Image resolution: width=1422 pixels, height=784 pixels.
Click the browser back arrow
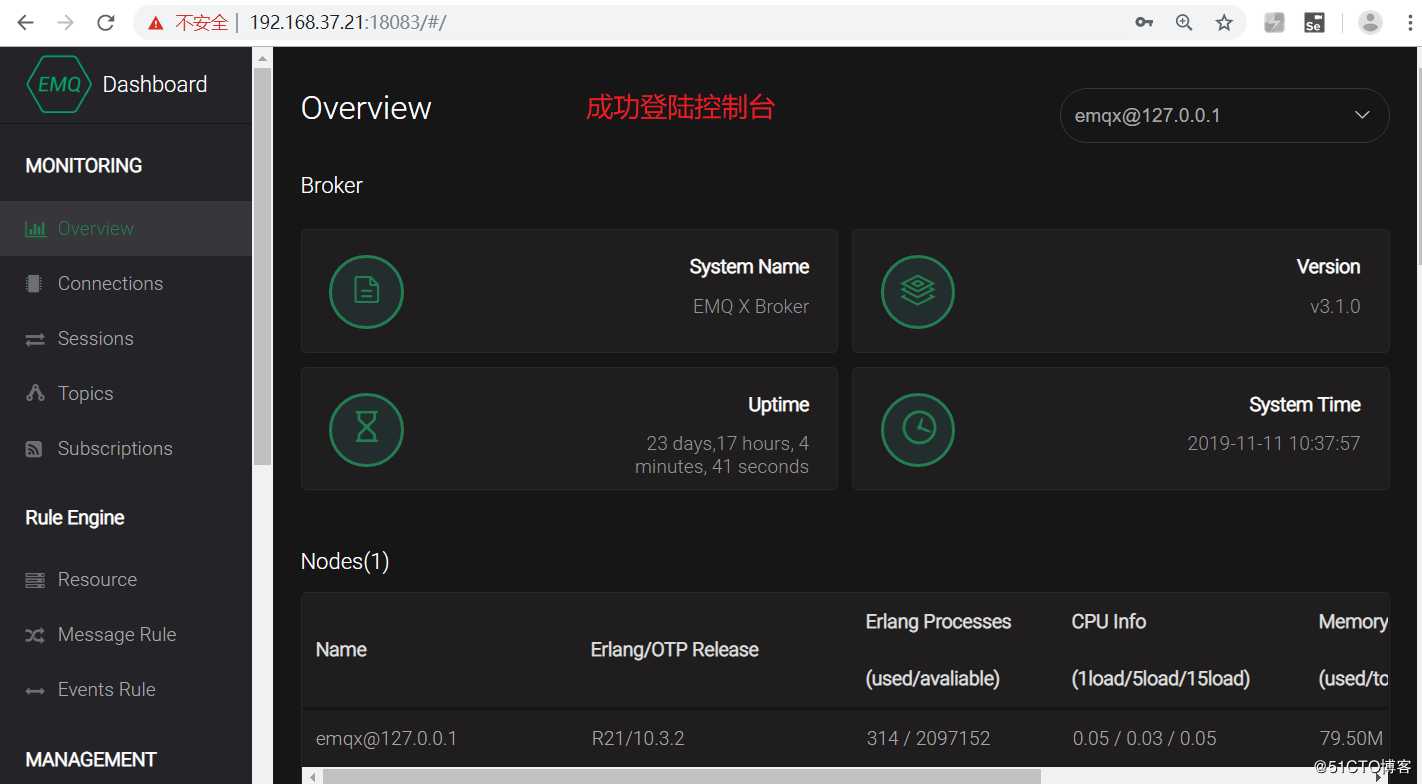25,22
